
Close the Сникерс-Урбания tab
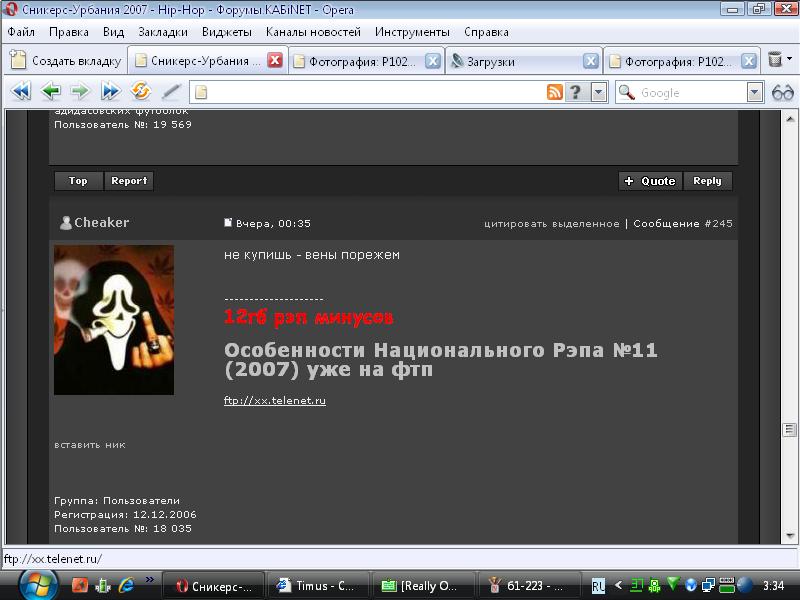[274, 61]
